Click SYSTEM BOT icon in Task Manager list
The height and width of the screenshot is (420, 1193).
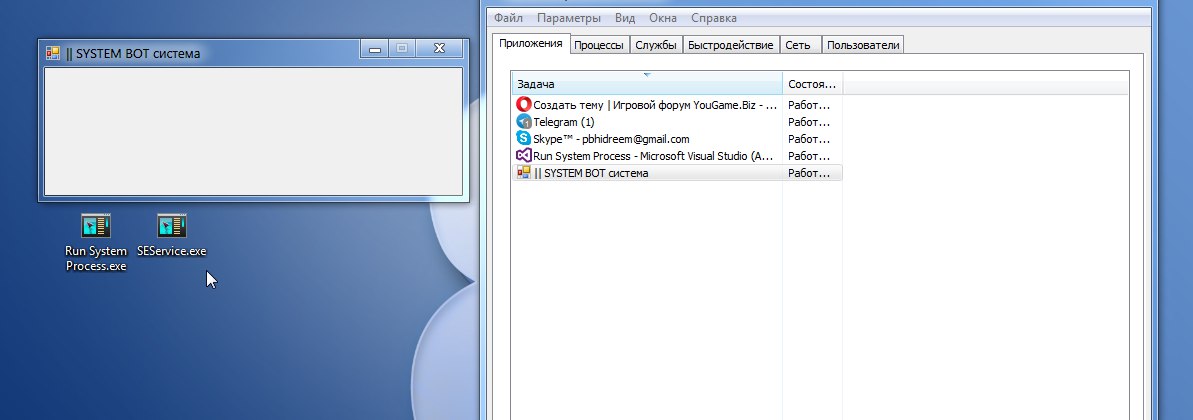point(523,173)
